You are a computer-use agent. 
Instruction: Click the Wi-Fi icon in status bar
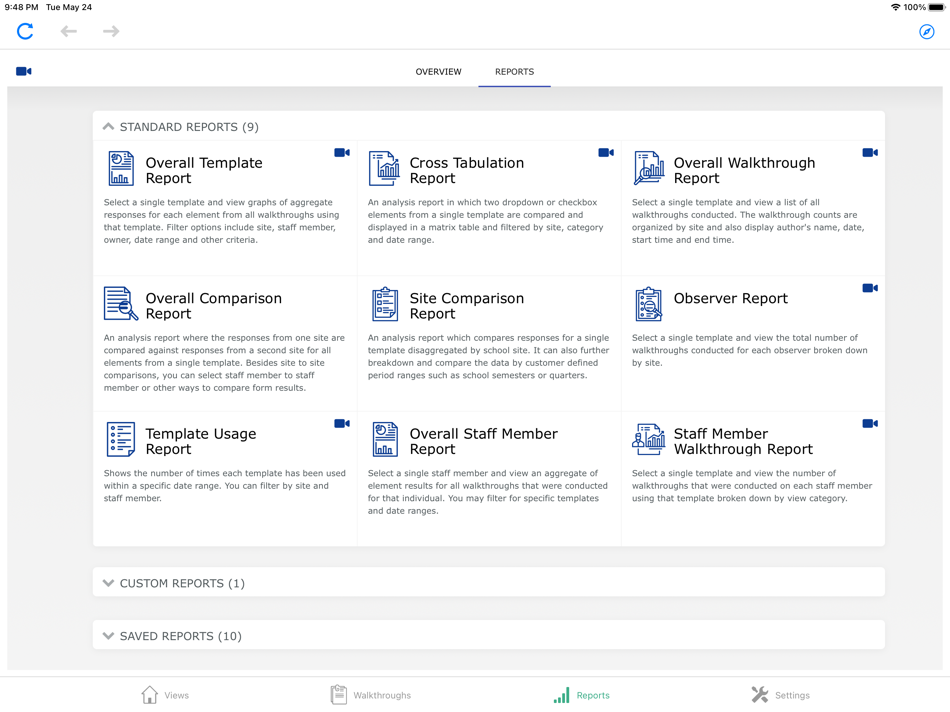895,7
